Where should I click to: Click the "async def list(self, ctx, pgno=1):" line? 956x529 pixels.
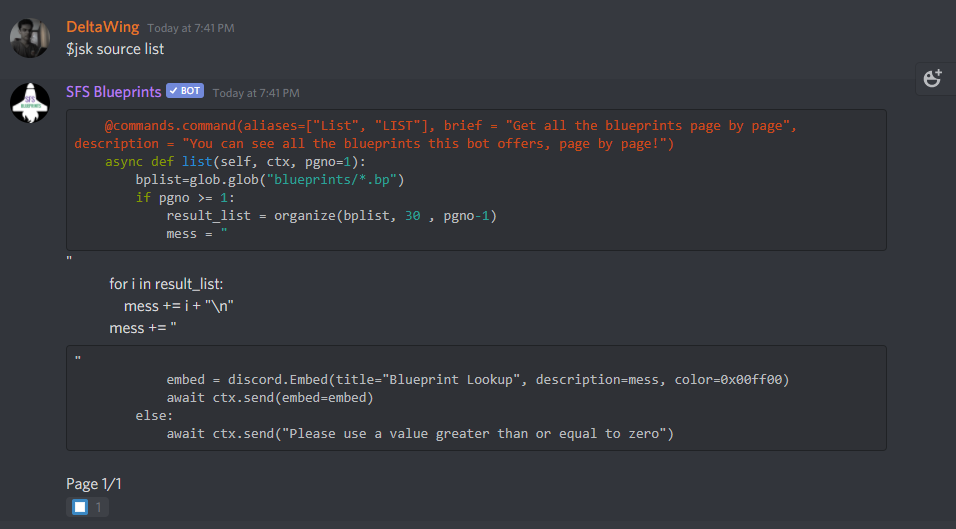[x=235, y=162]
